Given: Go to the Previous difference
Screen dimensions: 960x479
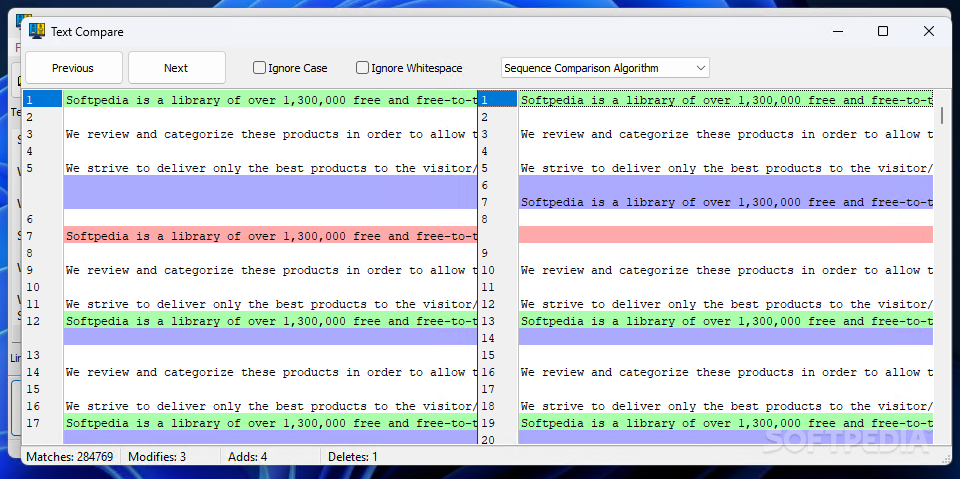Looking at the screenshot, I should pyautogui.click(x=73, y=68).
